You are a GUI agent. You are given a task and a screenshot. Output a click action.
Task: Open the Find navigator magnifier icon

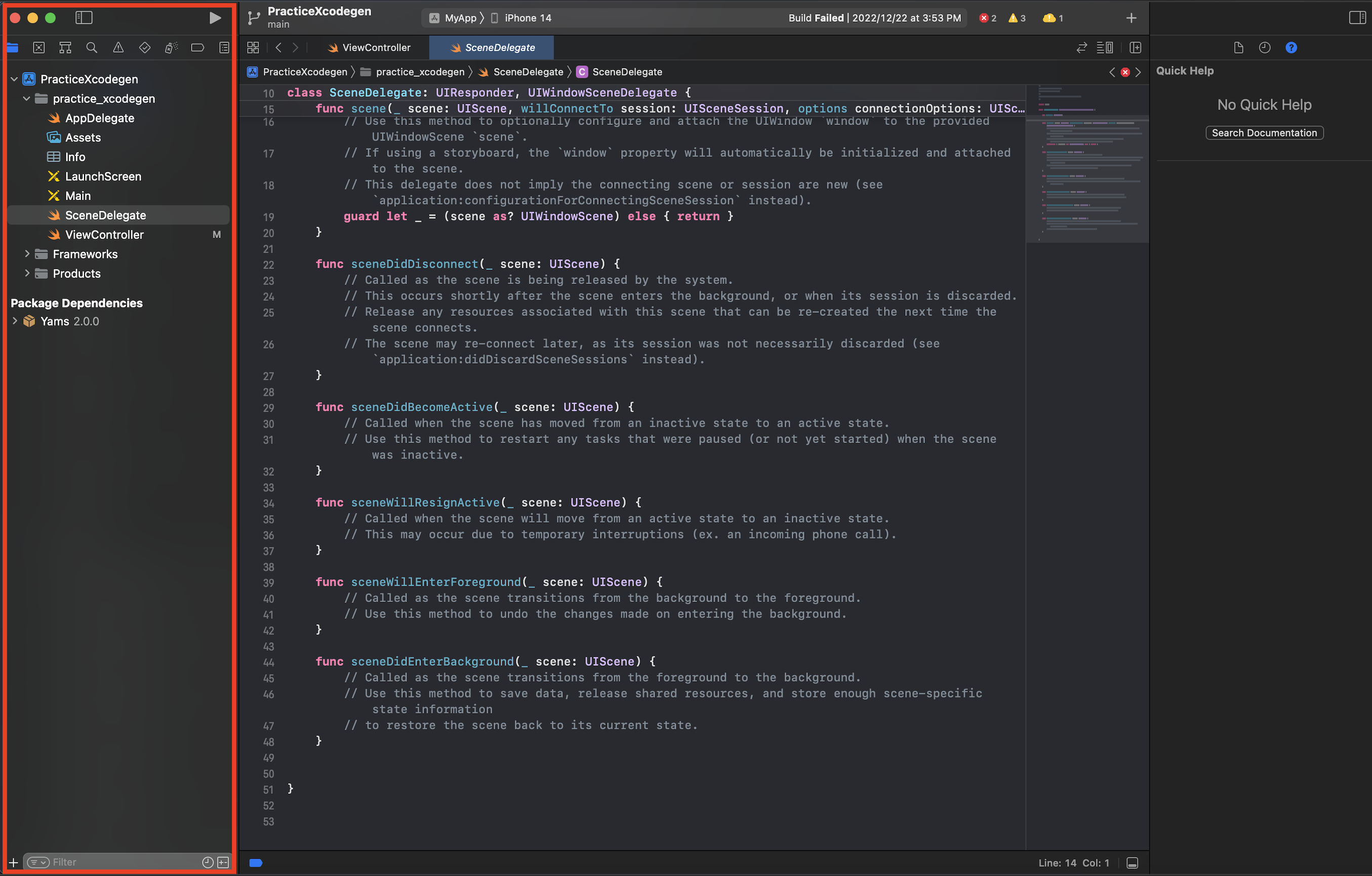(x=91, y=48)
